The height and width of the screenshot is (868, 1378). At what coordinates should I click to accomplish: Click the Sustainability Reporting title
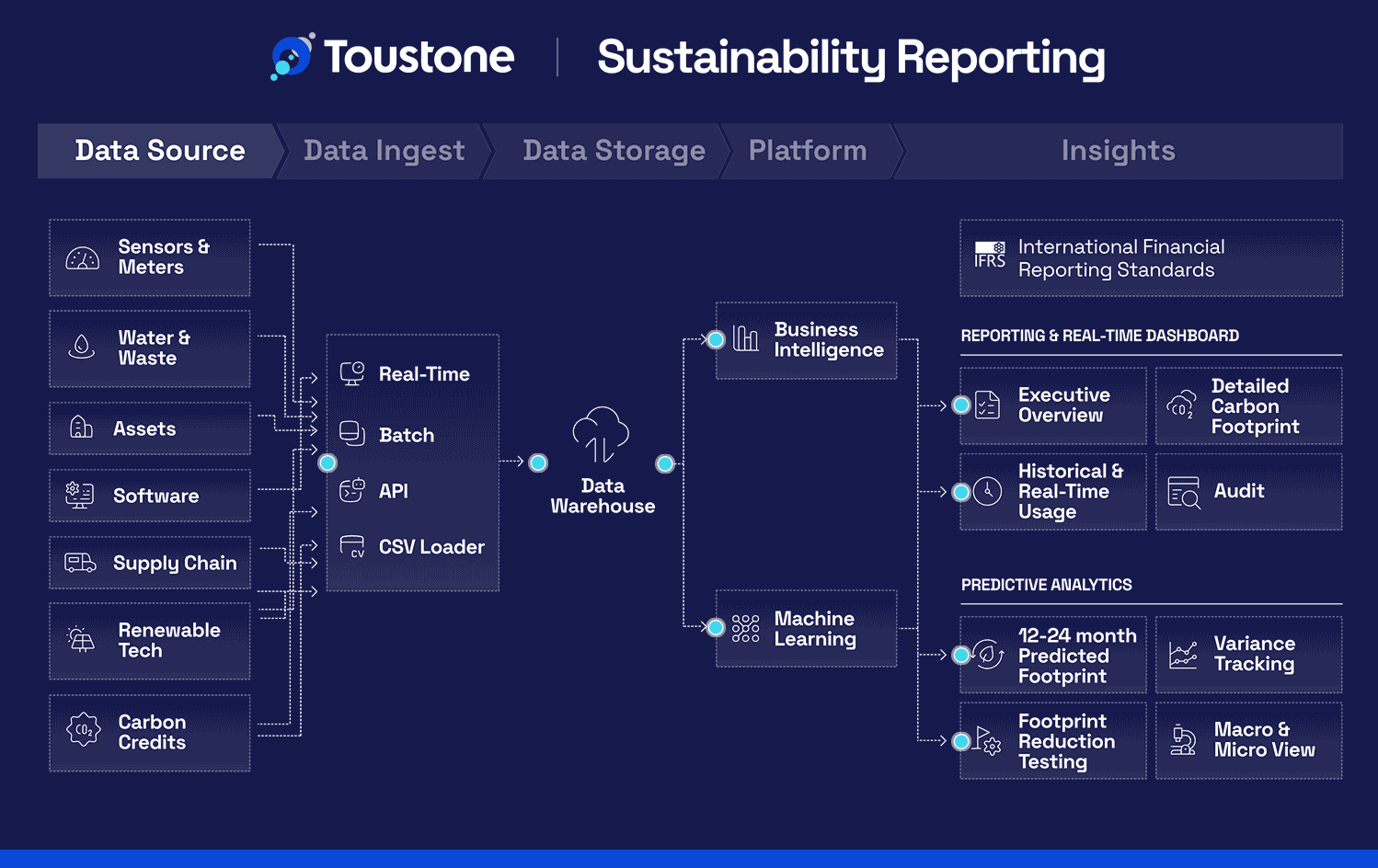pos(851,58)
